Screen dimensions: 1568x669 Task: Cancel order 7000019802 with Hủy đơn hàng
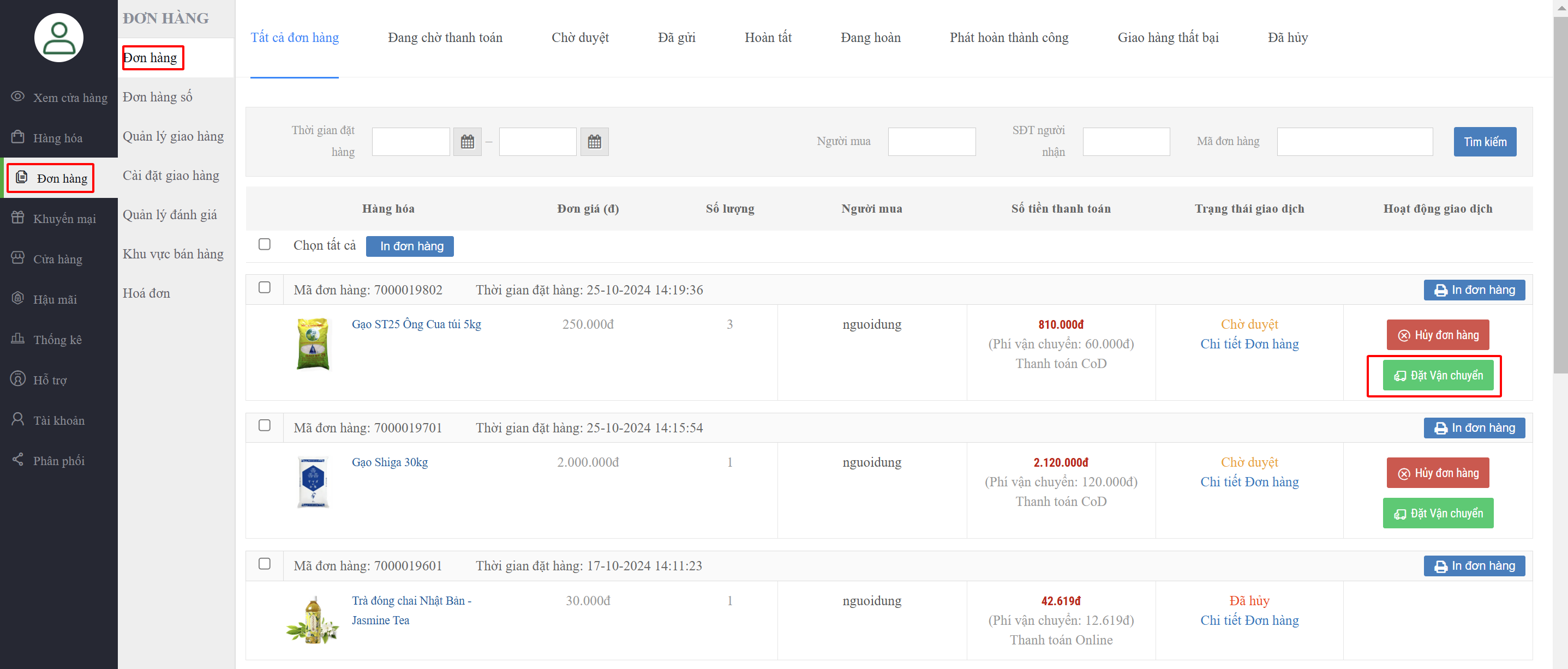pyautogui.click(x=1437, y=335)
